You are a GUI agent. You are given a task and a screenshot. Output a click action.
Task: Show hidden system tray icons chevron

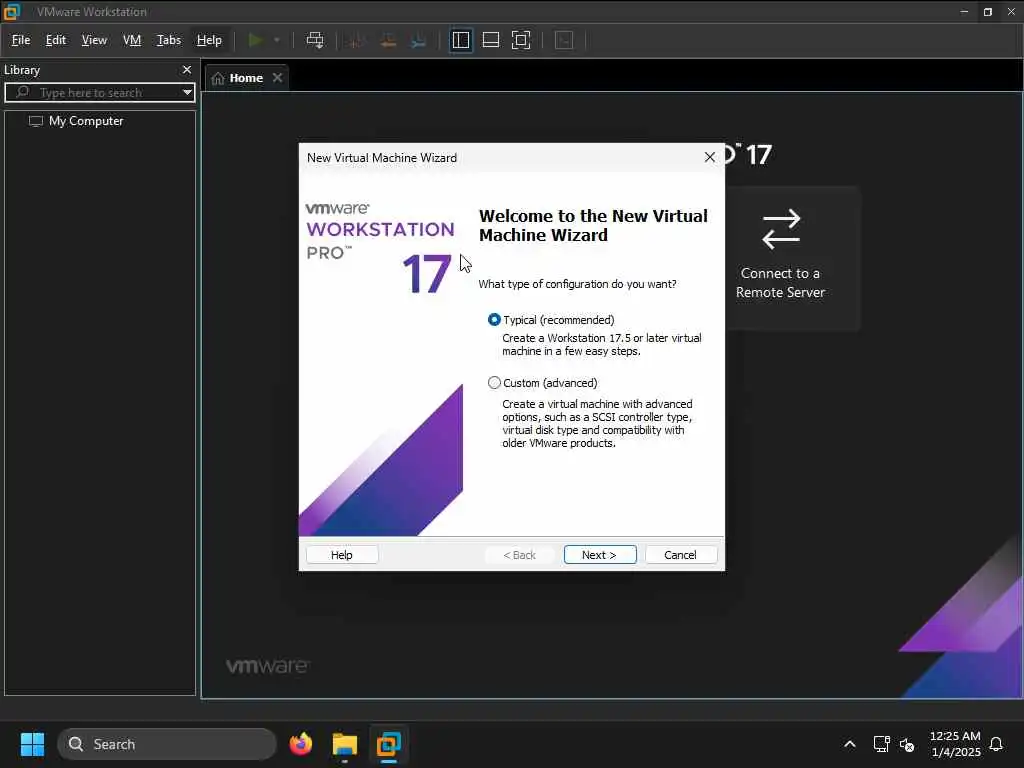[850, 744]
